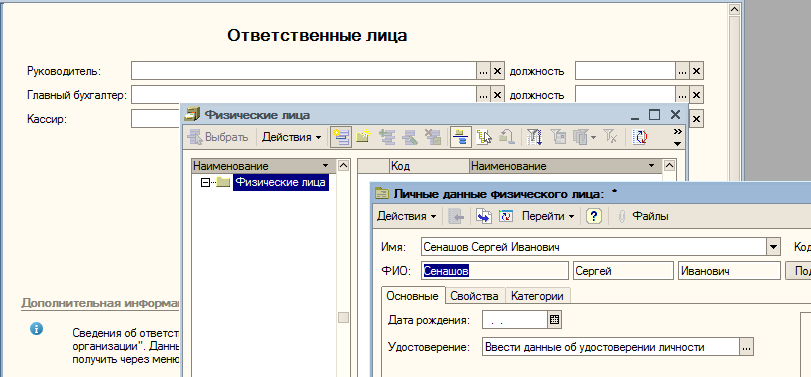Open Действия menu in Физические лица window

(291, 137)
